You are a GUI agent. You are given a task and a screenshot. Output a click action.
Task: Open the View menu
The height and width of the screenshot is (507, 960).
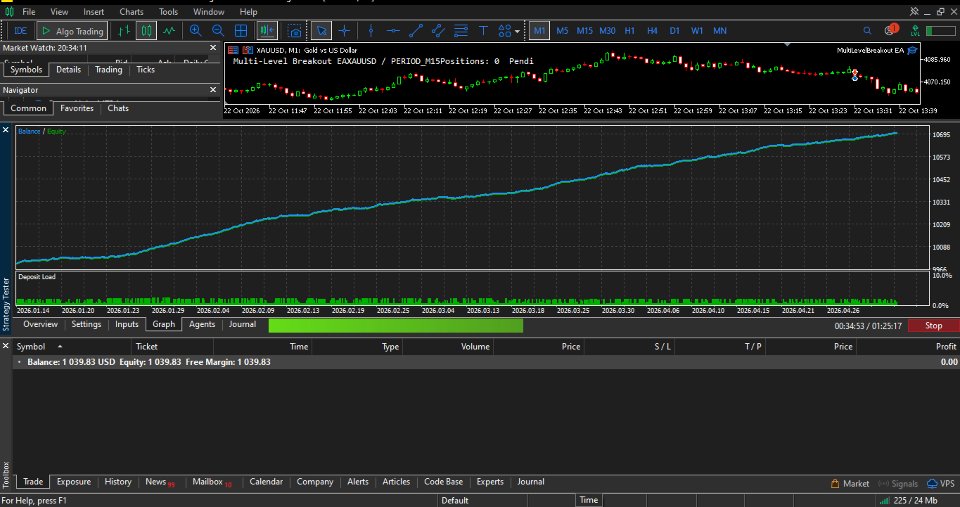pyautogui.click(x=59, y=12)
